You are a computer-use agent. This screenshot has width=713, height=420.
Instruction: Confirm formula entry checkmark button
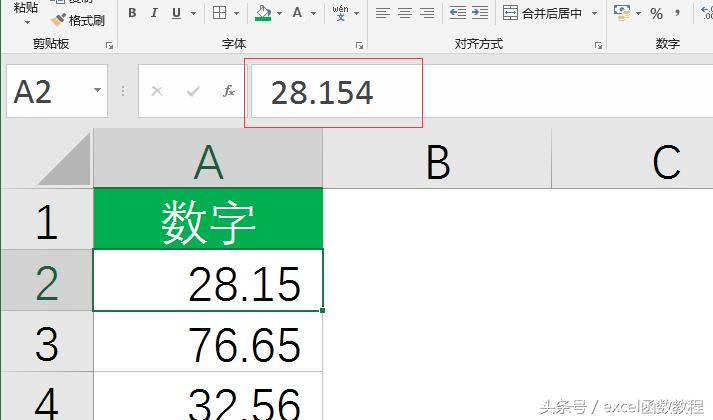(193, 91)
